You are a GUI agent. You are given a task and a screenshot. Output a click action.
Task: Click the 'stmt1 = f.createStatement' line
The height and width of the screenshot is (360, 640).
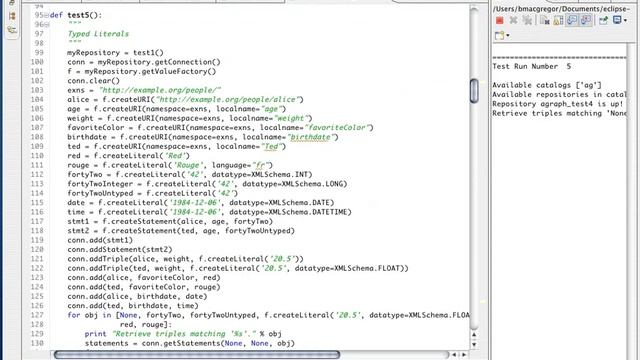pyautogui.click(x=170, y=222)
